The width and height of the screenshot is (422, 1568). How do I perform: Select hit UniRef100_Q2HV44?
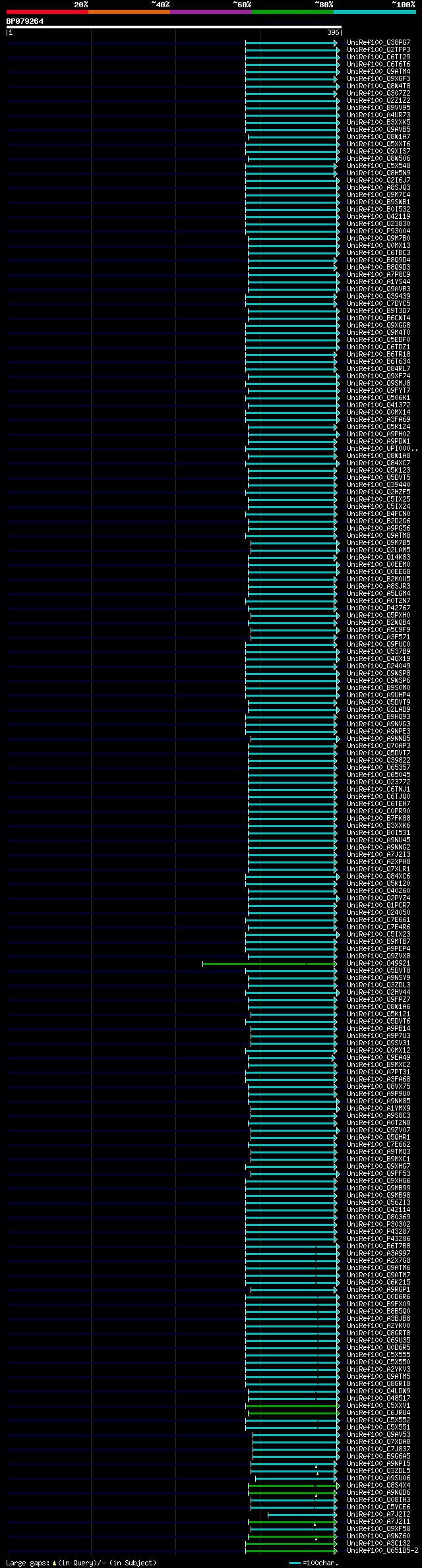coord(378,993)
